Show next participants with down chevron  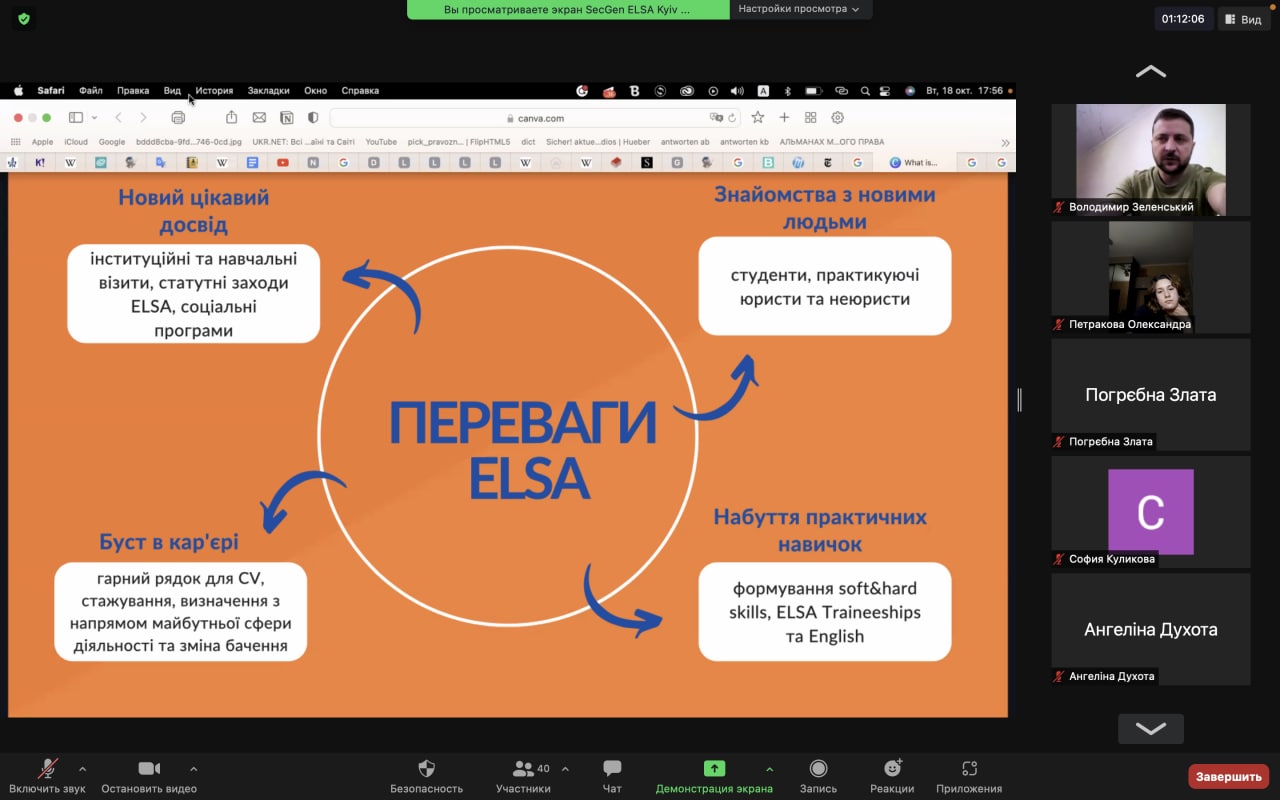[x=1151, y=728]
